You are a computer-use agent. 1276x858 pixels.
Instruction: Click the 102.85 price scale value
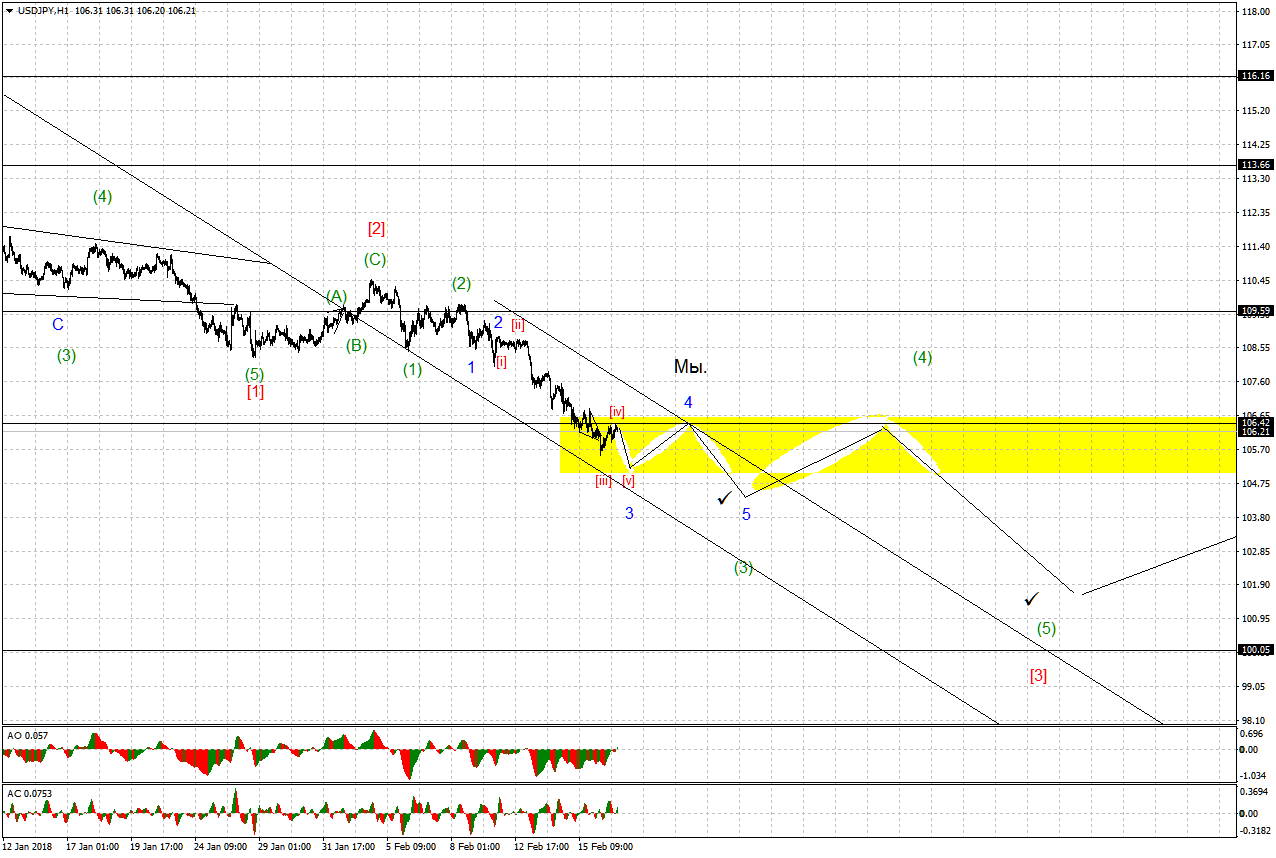tap(1255, 552)
